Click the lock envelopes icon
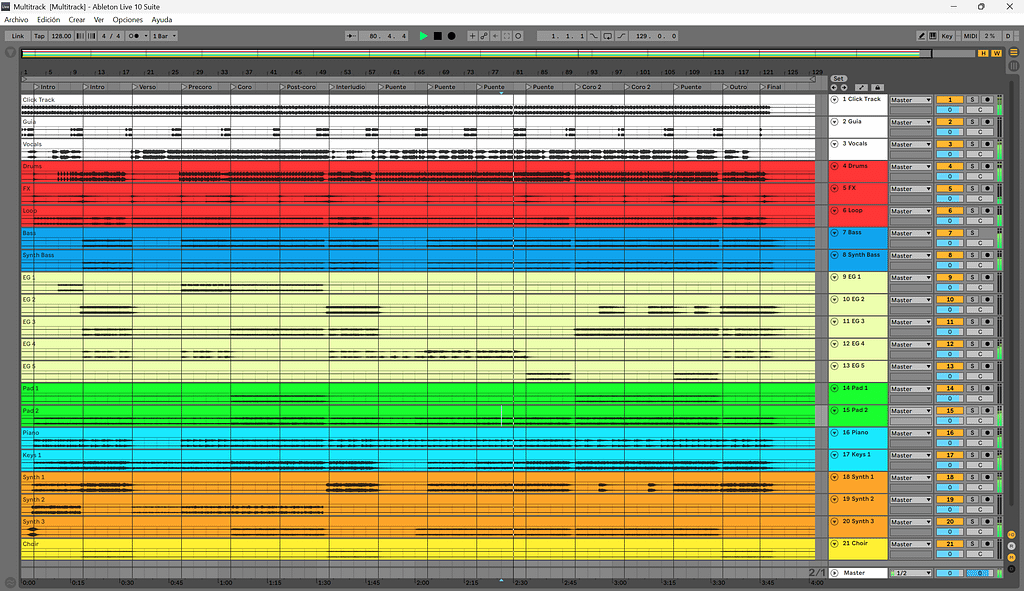1024x591 pixels. [877, 88]
